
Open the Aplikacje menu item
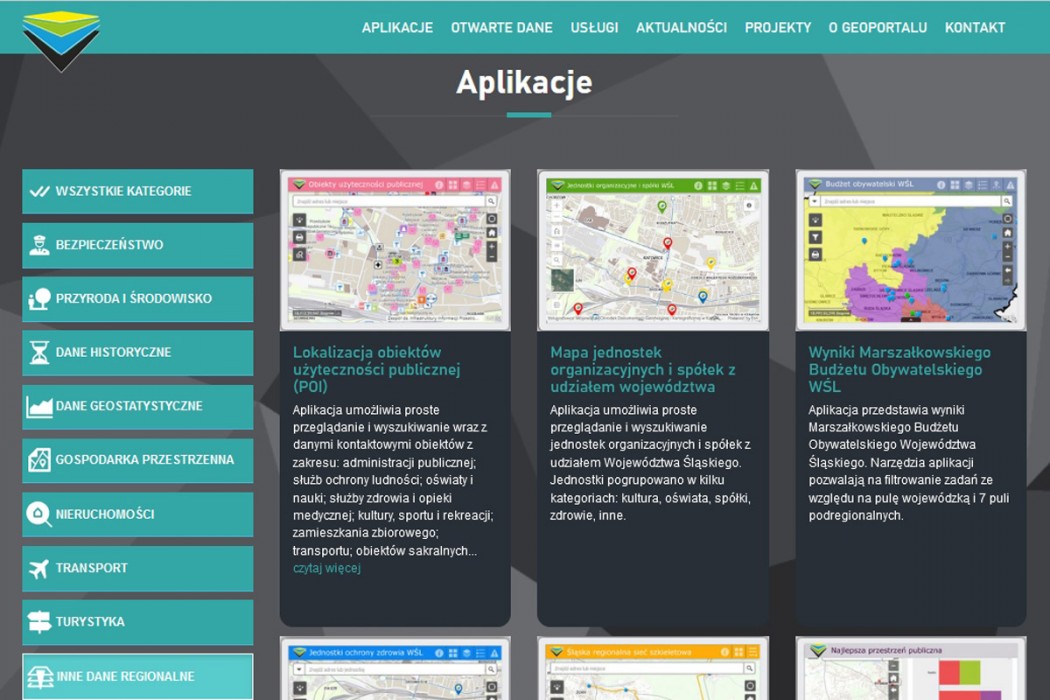397,28
